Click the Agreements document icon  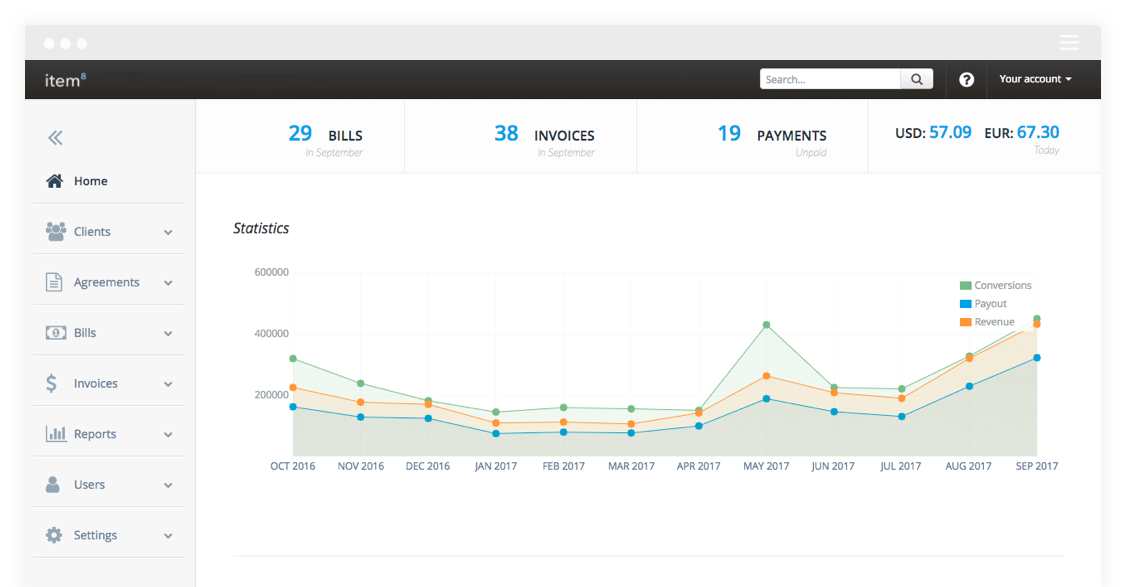click(x=54, y=282)
